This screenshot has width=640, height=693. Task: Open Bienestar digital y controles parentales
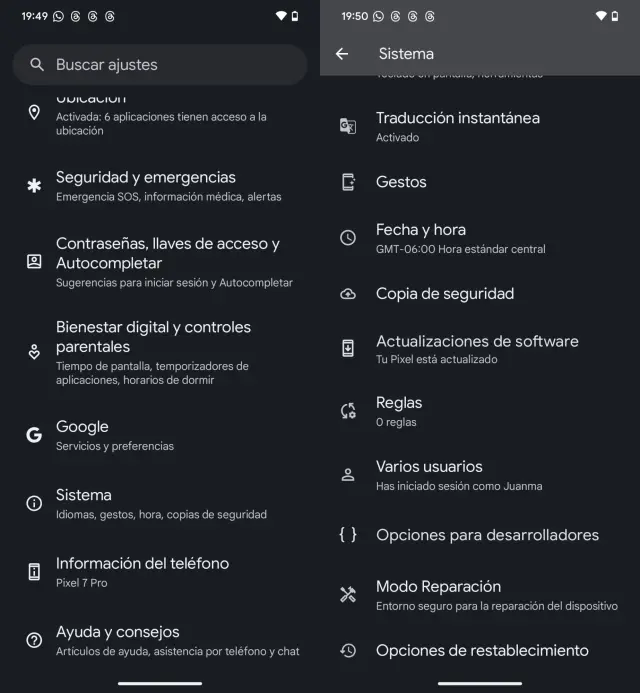click(x=160, y=351)
